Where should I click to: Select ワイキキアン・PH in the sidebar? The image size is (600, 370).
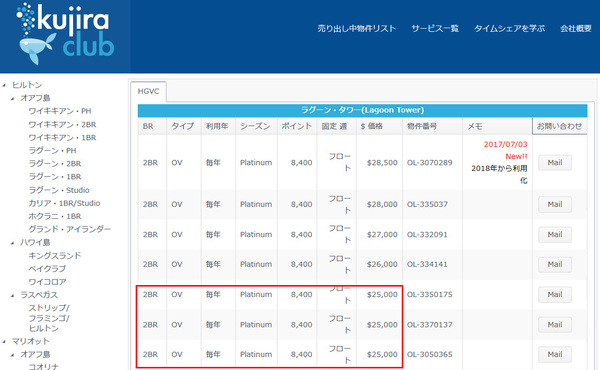point(60,111)
